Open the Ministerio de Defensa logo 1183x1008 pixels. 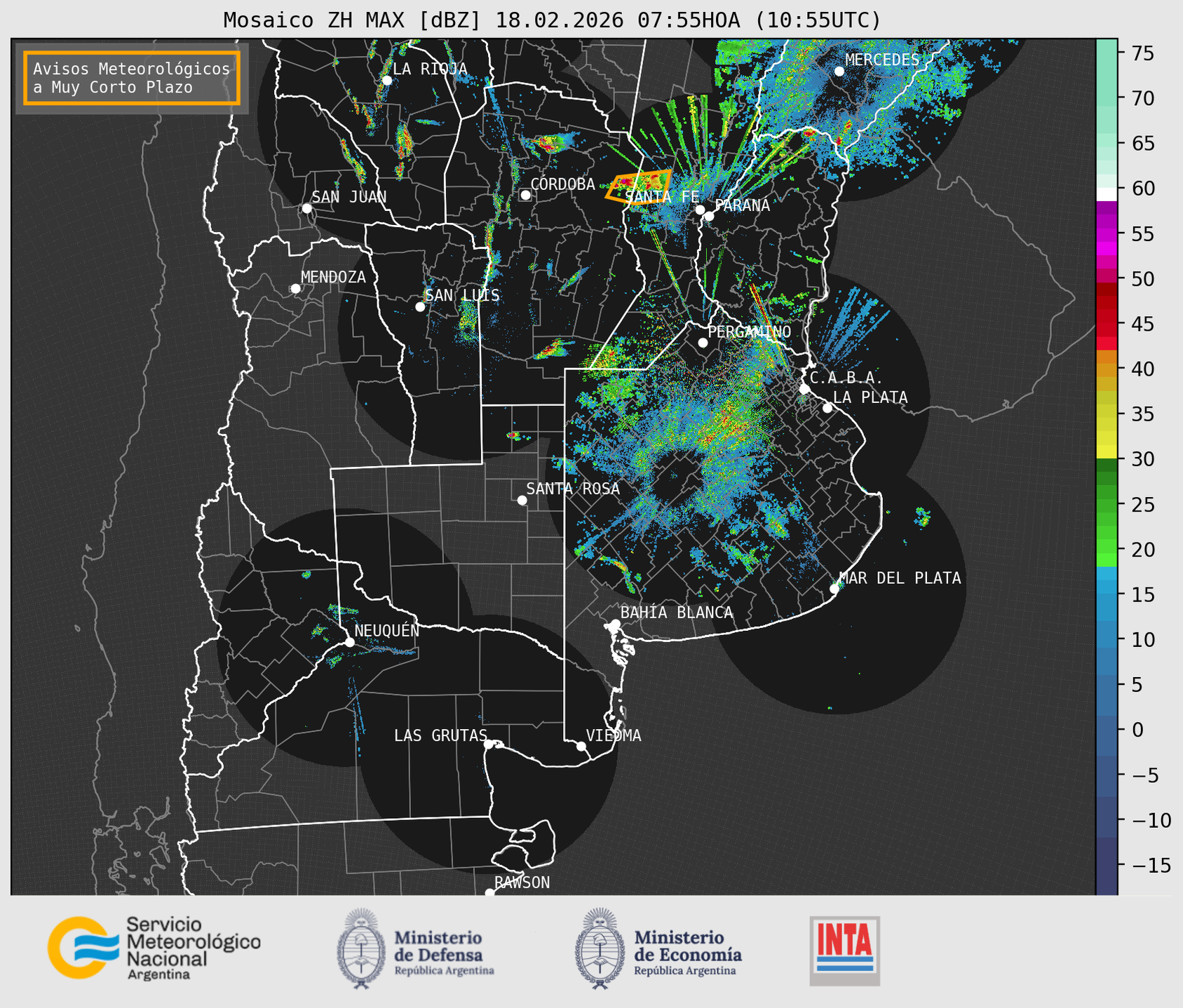[x=416, y=948]
